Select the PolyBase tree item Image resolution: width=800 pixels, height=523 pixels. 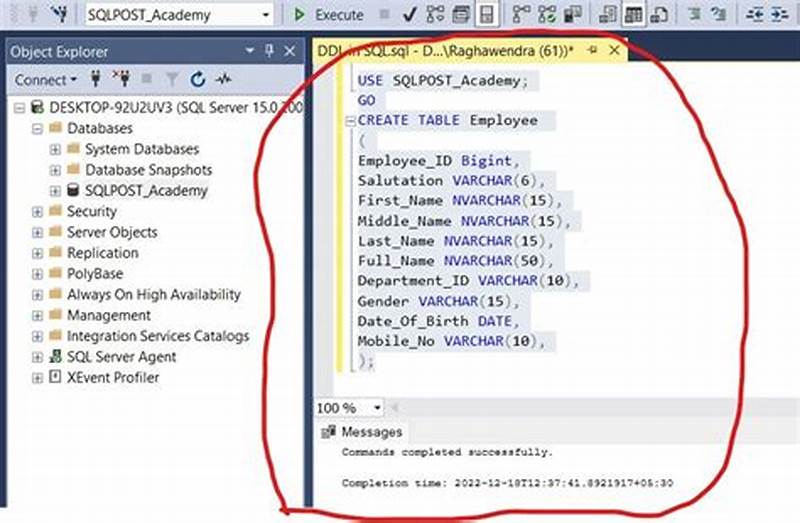(x=95, y=274)
